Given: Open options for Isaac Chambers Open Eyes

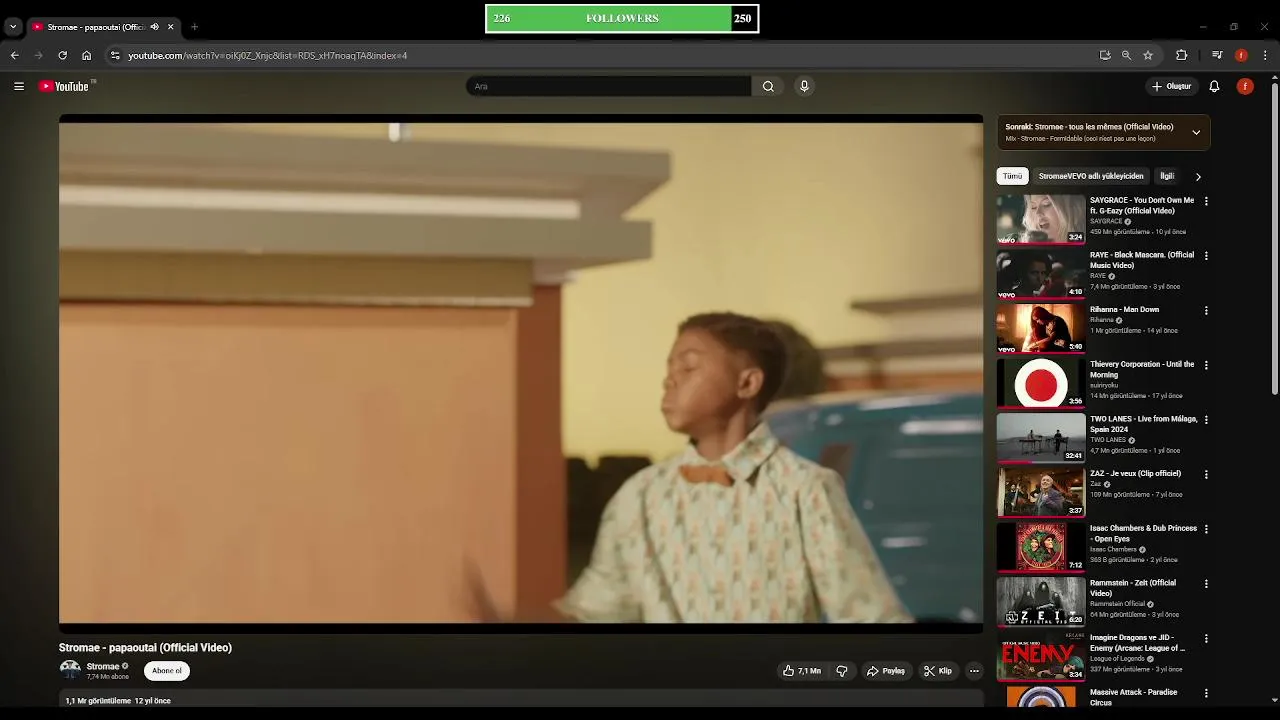Looking at the screenshot, I should (x=1206, y=529).
